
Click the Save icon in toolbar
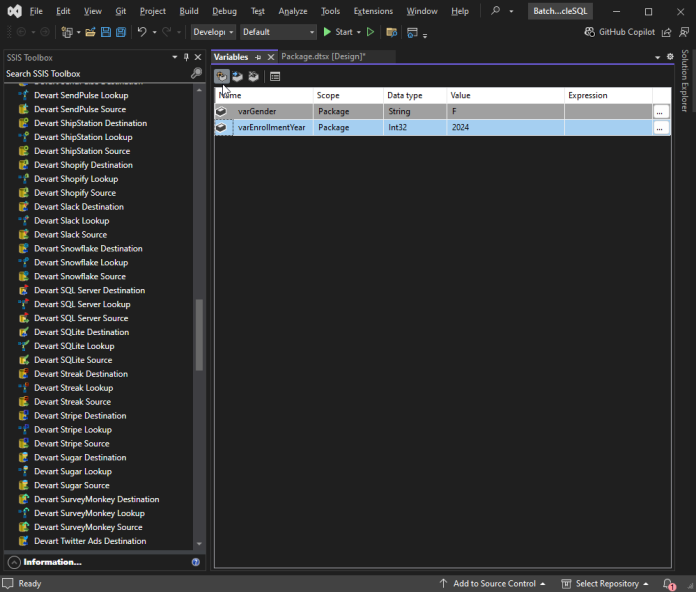coord(106,32)
